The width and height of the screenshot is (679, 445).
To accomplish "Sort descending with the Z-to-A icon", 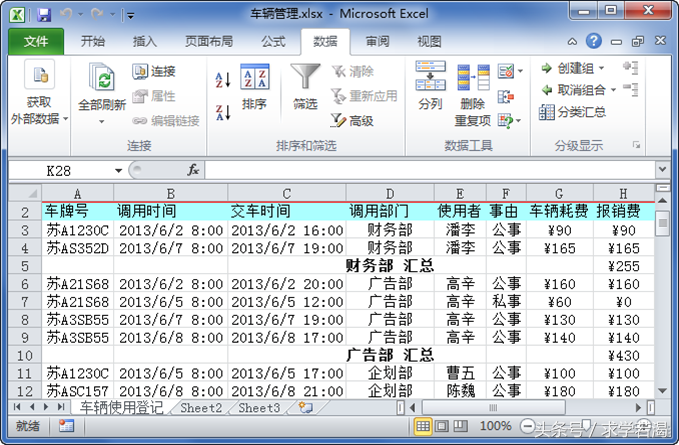I will [223, 113].
